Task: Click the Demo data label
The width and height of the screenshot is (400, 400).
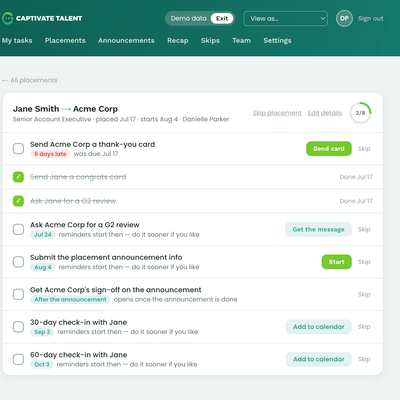Action: (189, 19)
